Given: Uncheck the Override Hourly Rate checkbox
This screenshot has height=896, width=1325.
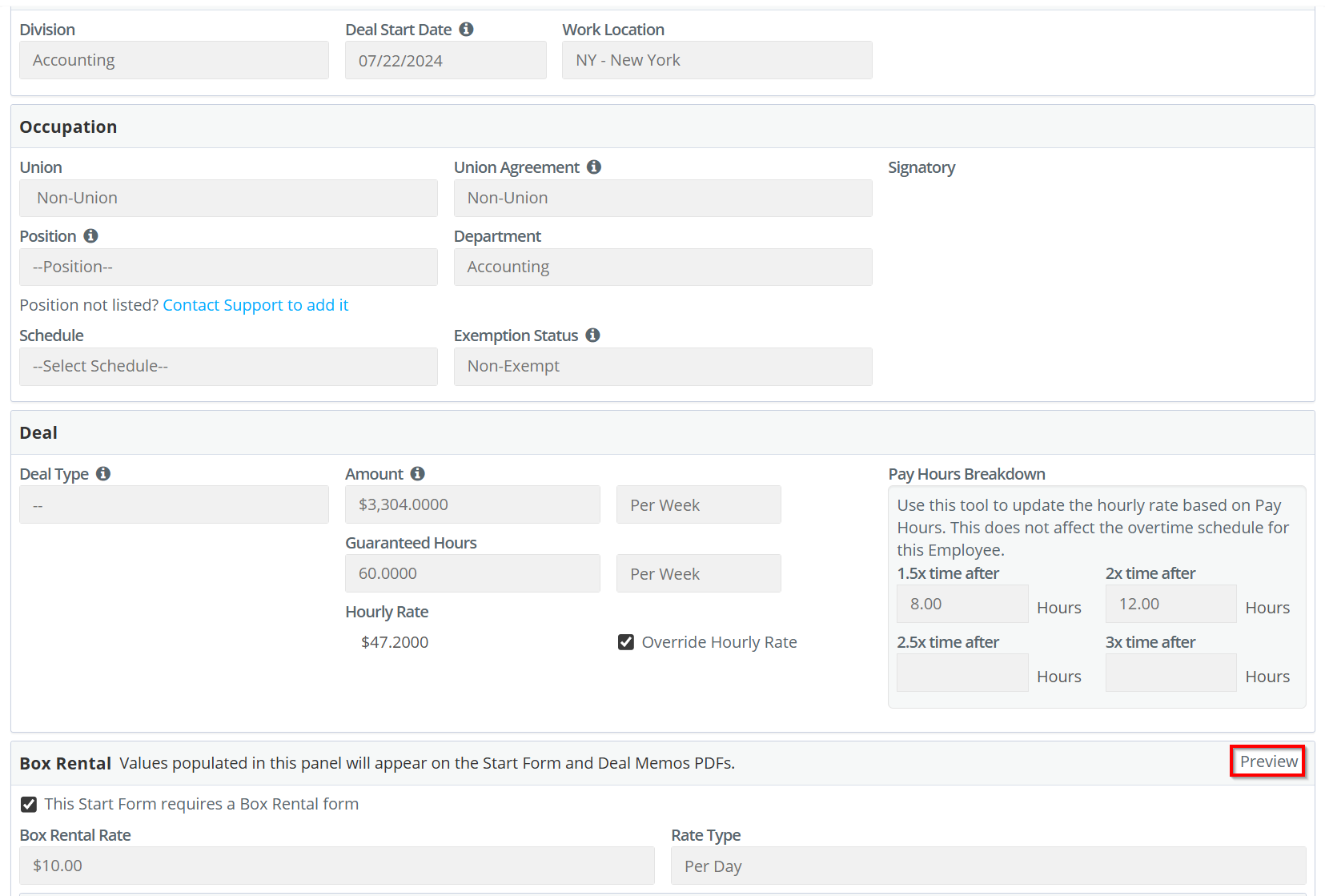Looking at the screenshot, I should click(626, 642).
